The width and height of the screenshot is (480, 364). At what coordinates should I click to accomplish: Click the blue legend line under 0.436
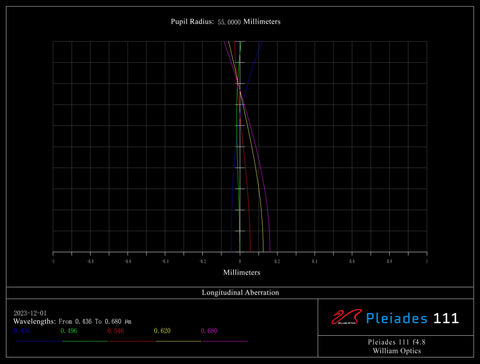click(x=38, y=341)
